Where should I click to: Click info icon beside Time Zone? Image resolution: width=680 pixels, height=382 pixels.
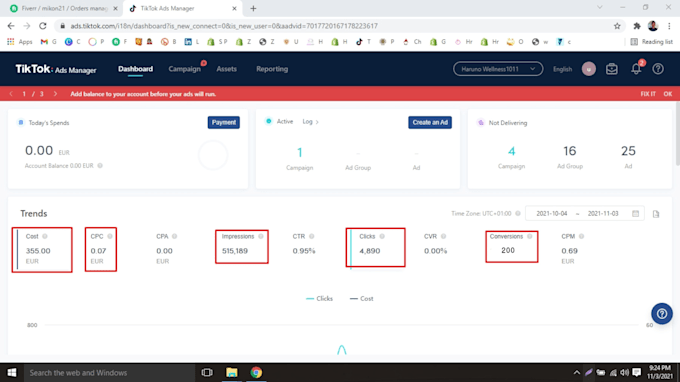(x=517, y=213)
